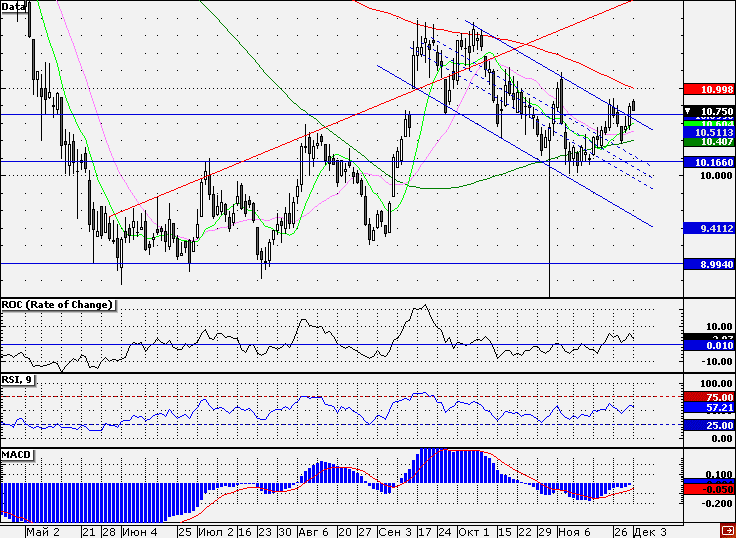Image resolution: width=736 pixels, height=538 pixels.
Task: Click the blue 57.21 RSI value tag
Action: pyautogui.click(x=707, y=408)
